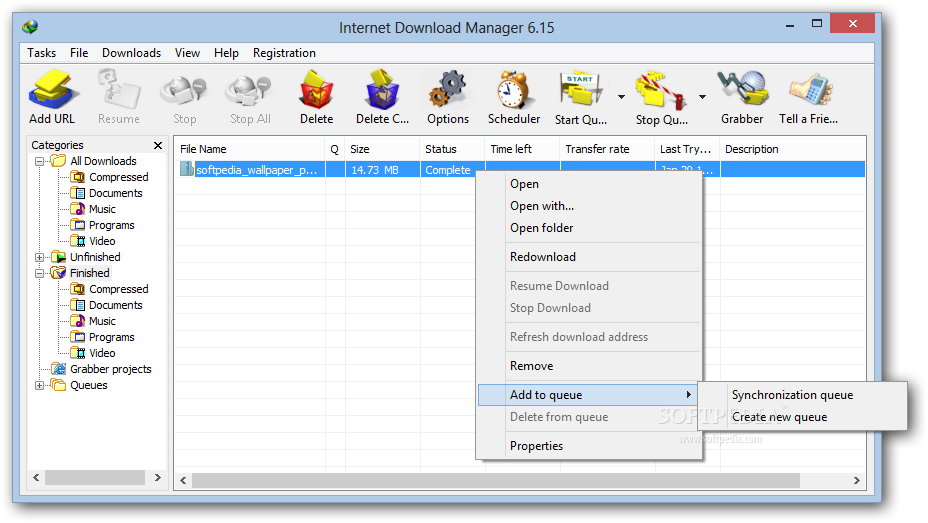Choose Redownload in the context menu

point(589,256)
